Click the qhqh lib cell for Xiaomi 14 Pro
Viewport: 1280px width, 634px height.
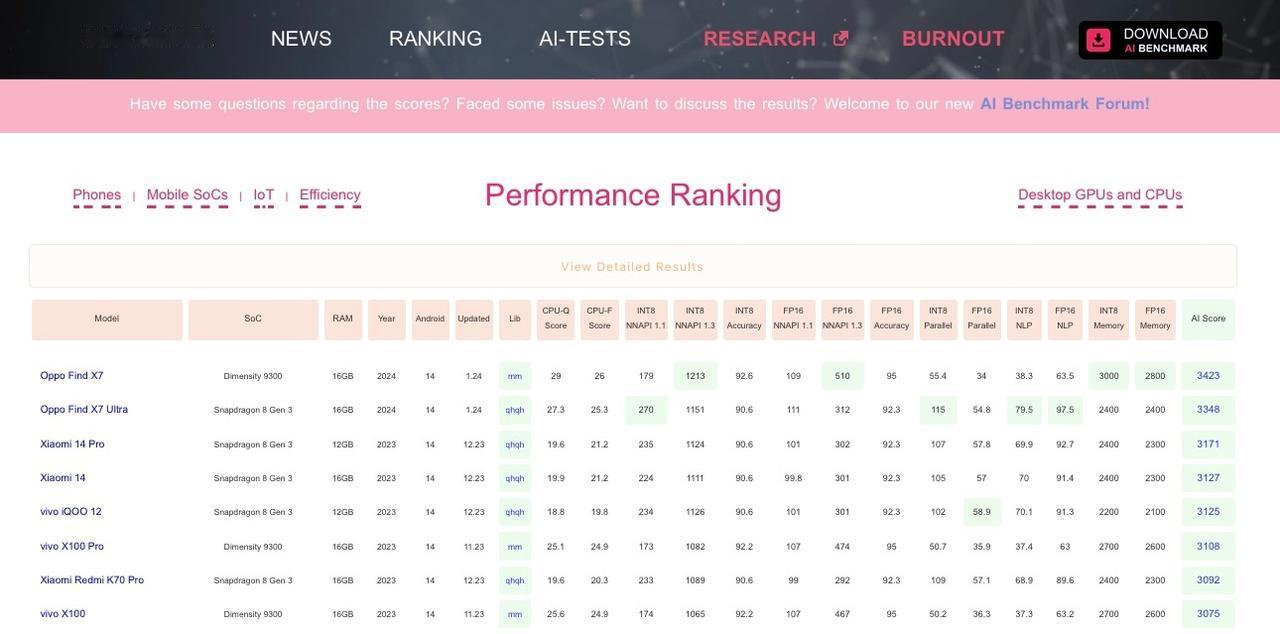(x=515, y=444)
